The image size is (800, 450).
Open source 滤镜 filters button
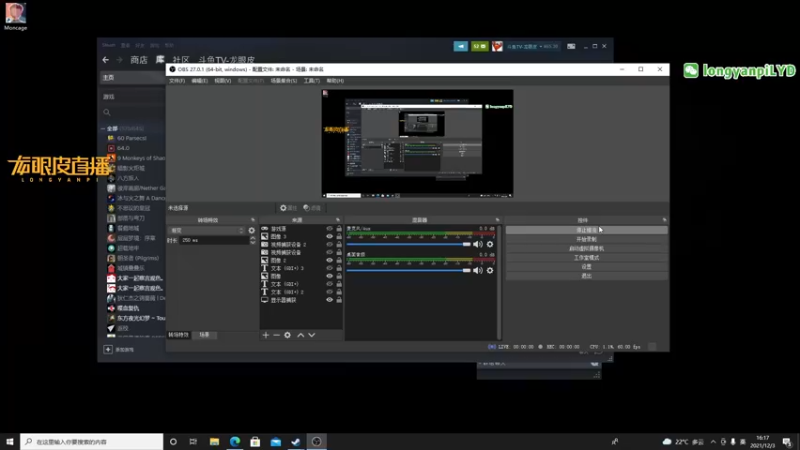click(x=312, y=208)
